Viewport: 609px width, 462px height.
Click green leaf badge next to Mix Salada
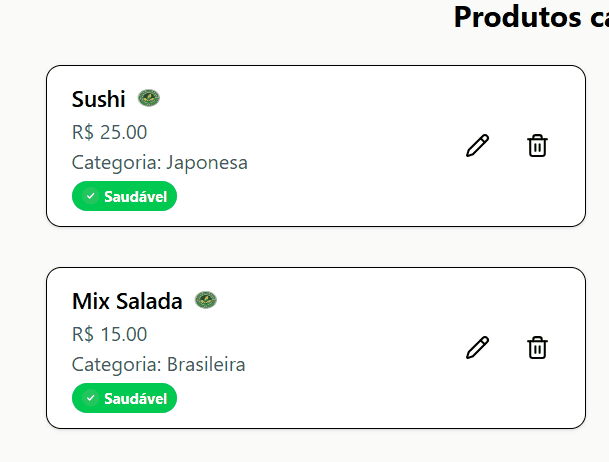206,300
